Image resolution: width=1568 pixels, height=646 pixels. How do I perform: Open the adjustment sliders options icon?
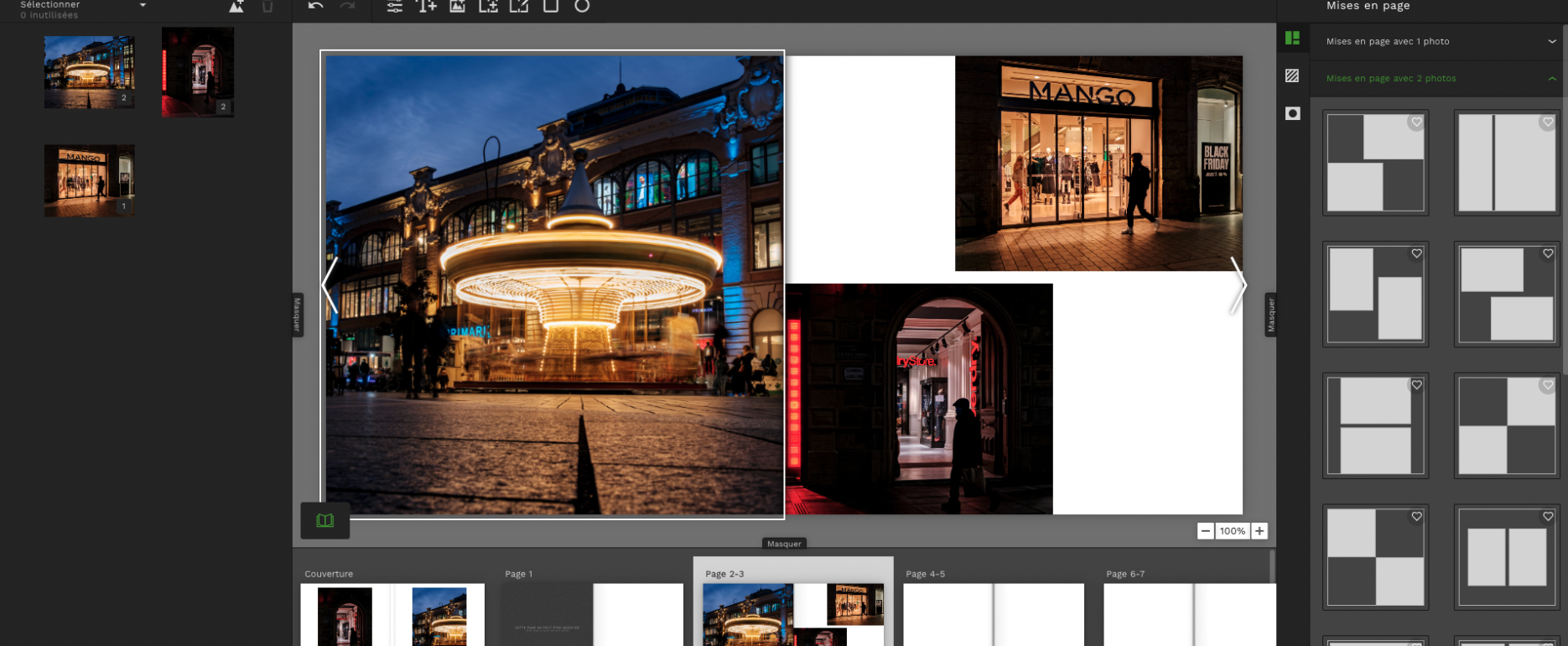click(x=394, y=7)
